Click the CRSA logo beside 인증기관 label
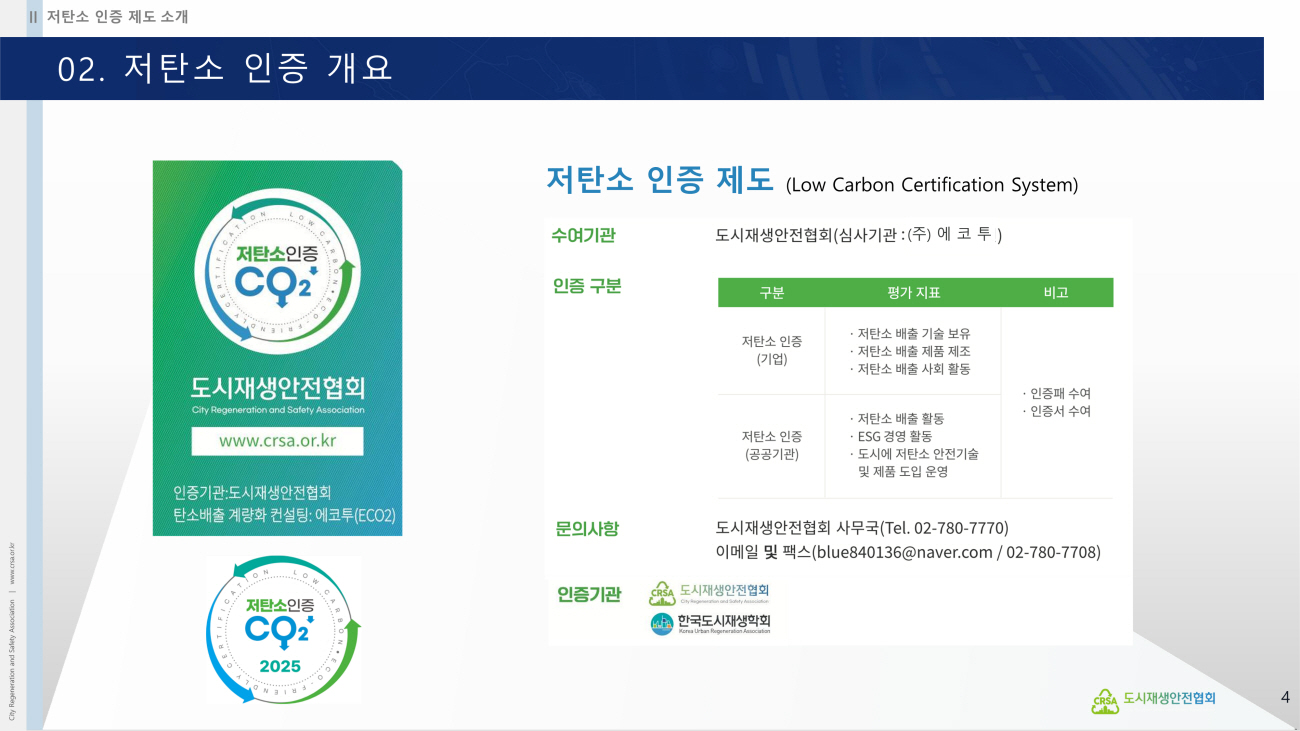 [709, 593]
